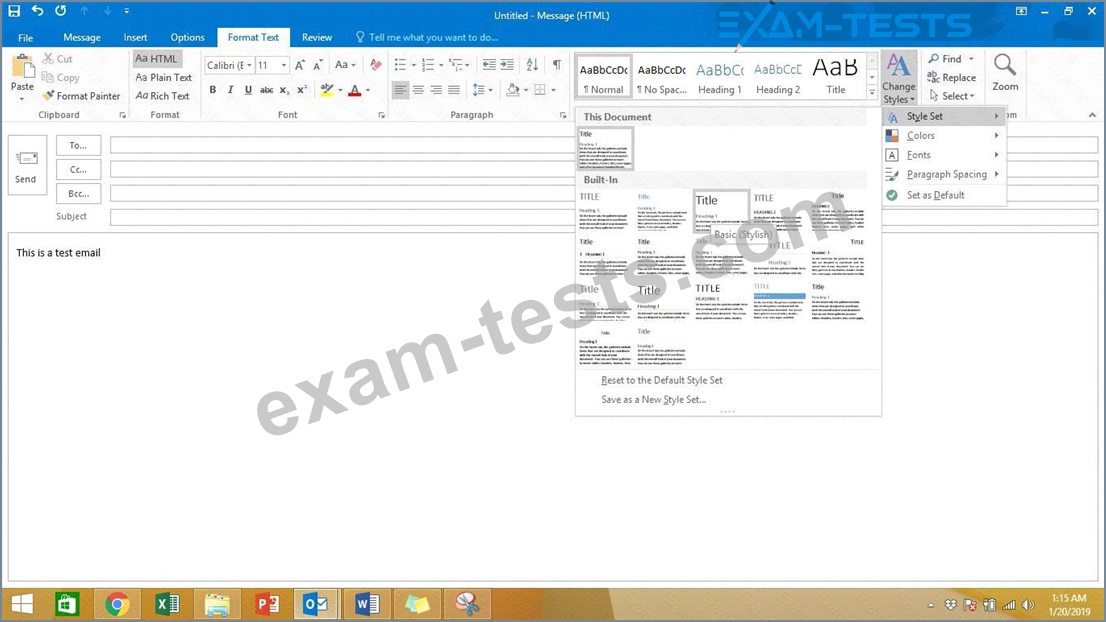Viewport: 1106px width, 622px height.
Task: Align text to the left
Action: click(x=401, y=90)
